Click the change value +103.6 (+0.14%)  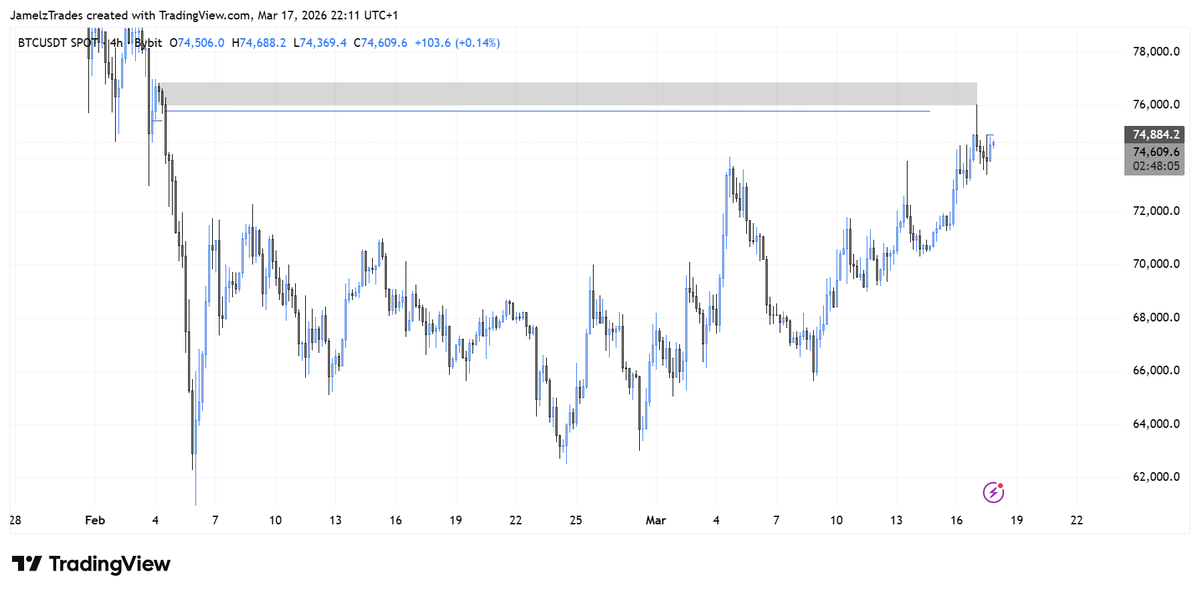[458, 43]
